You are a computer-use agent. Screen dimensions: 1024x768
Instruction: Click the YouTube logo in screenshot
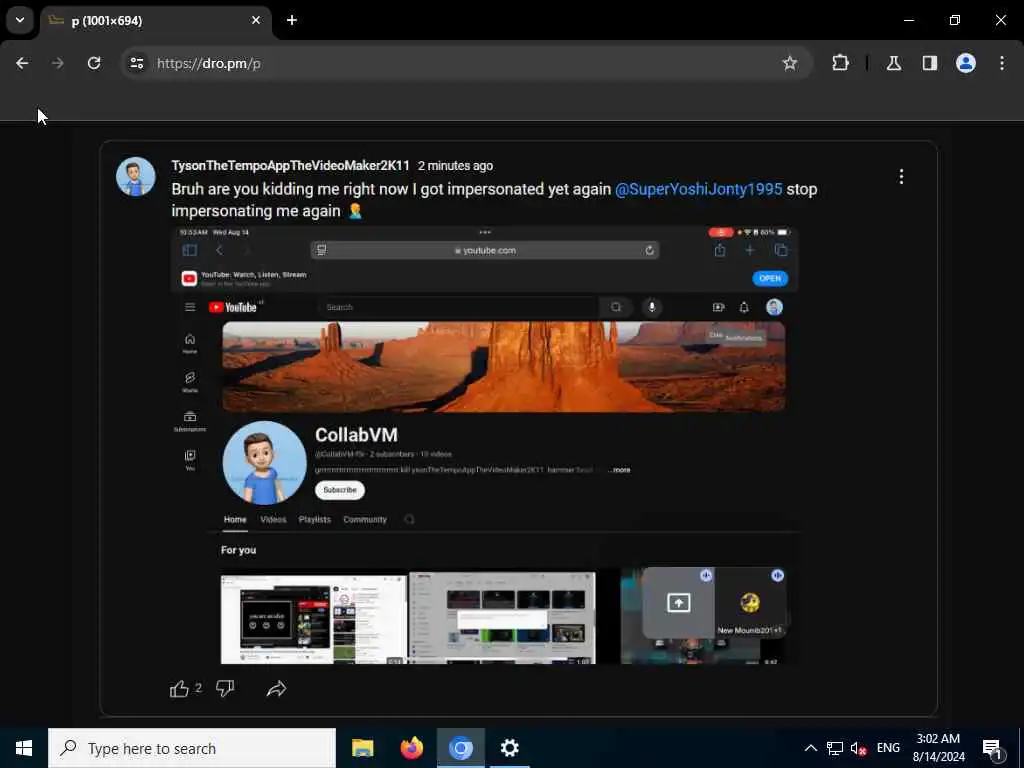tap(233, 308)
